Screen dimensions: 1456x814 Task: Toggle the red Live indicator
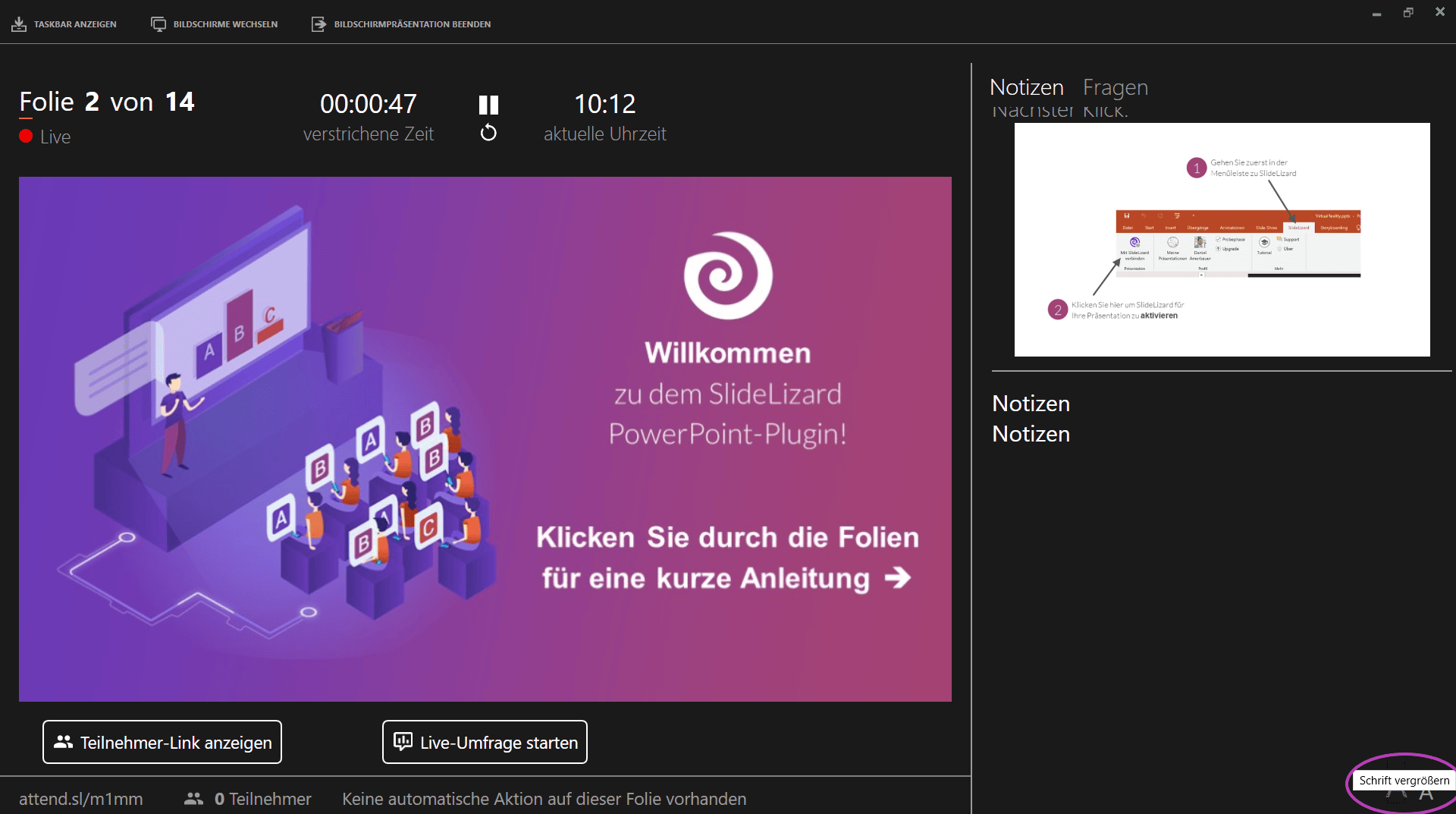pos(25,137)
